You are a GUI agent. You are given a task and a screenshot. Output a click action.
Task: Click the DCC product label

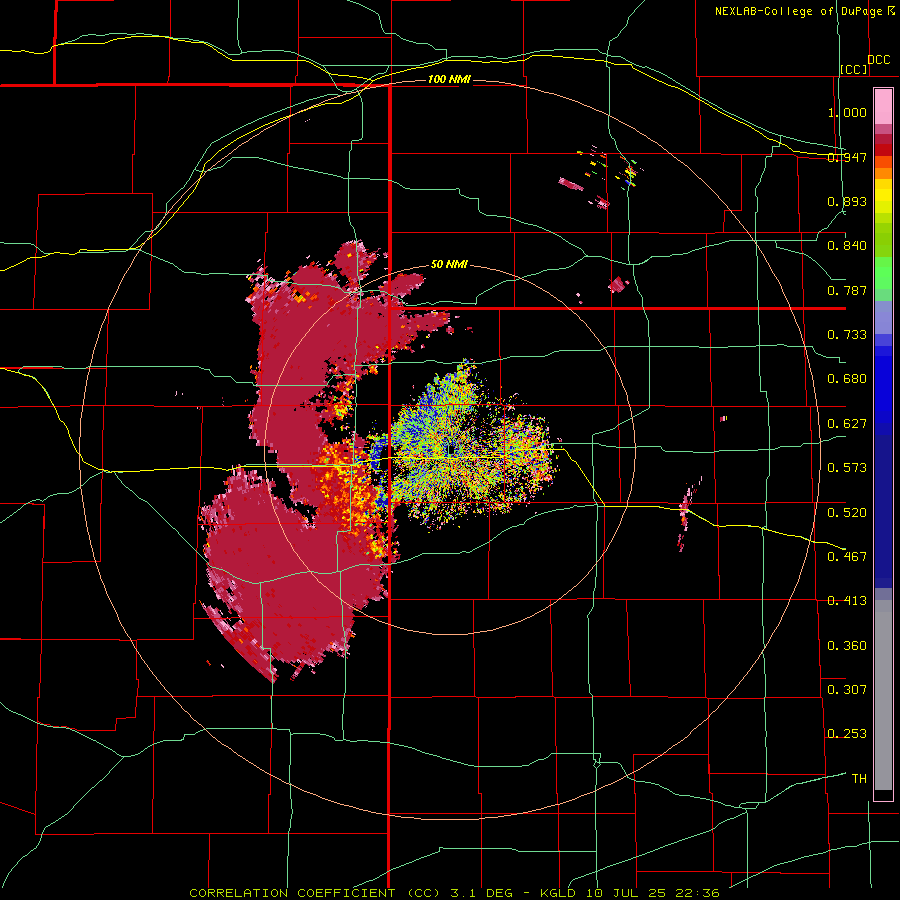[878, 60]
